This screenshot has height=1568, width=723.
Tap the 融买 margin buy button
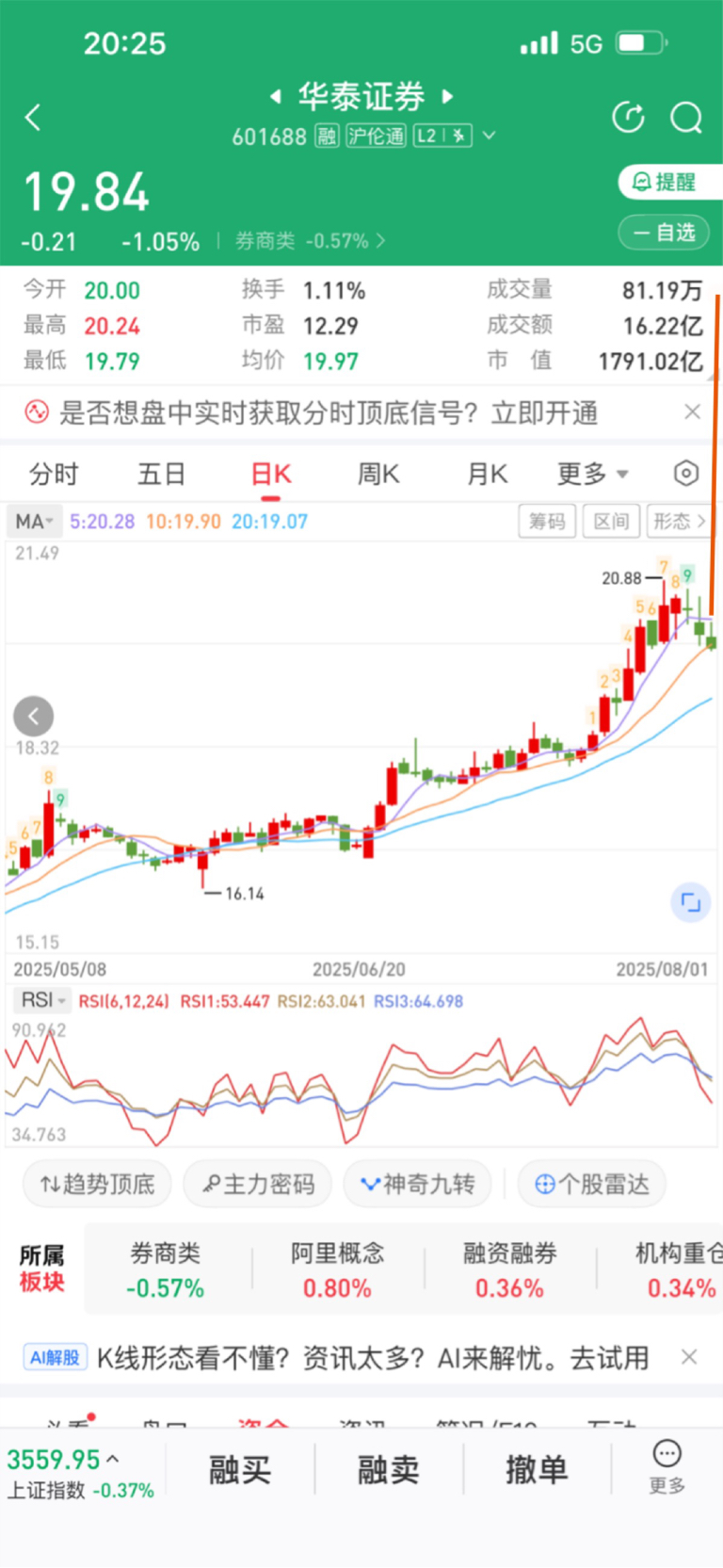click(240, 1469)
